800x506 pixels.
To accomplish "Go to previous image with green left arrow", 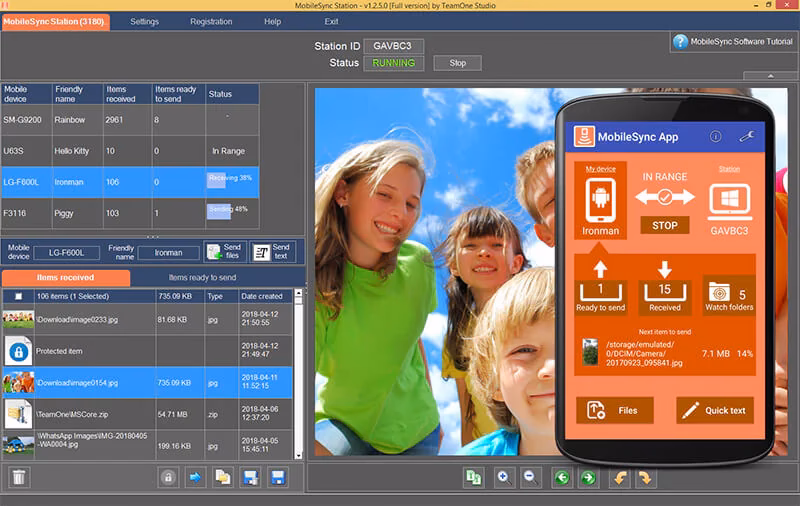I will pyautogui.click(x=562, y=478).
